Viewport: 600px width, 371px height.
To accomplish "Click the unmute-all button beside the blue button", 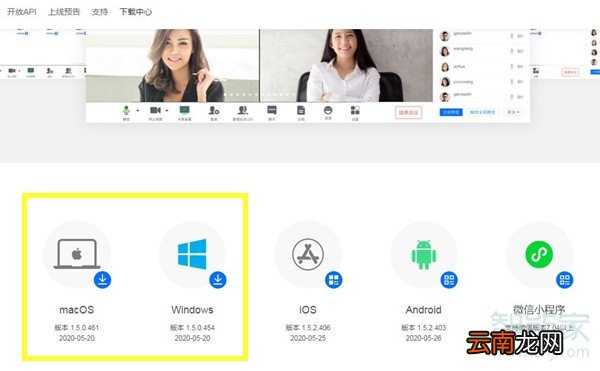I will [x=483, y=112].
